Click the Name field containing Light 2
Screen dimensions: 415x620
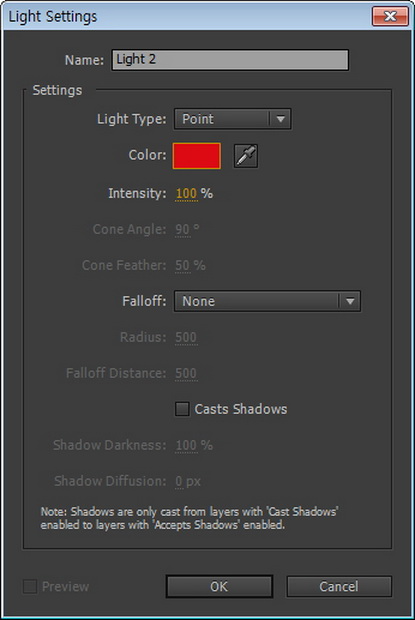click(x=230, y=60)
